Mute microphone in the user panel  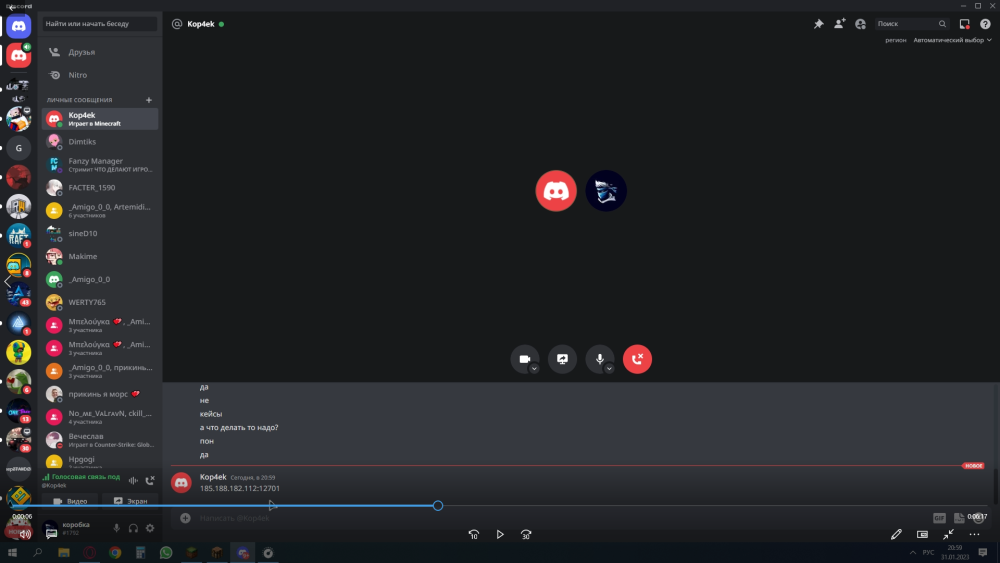click(x=116, y=528)
